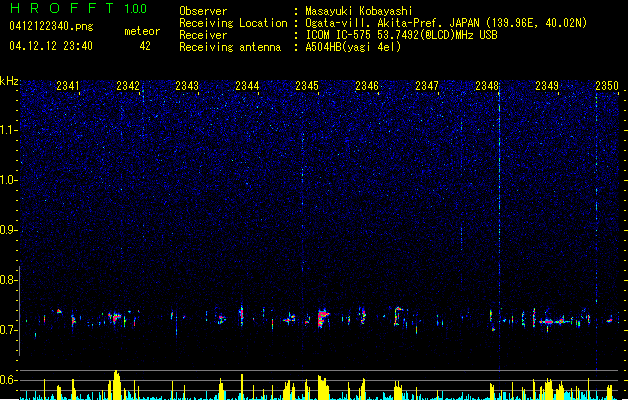
Task: Click the tall yellow intensity bar below 2342
Action: click(116, 385)
